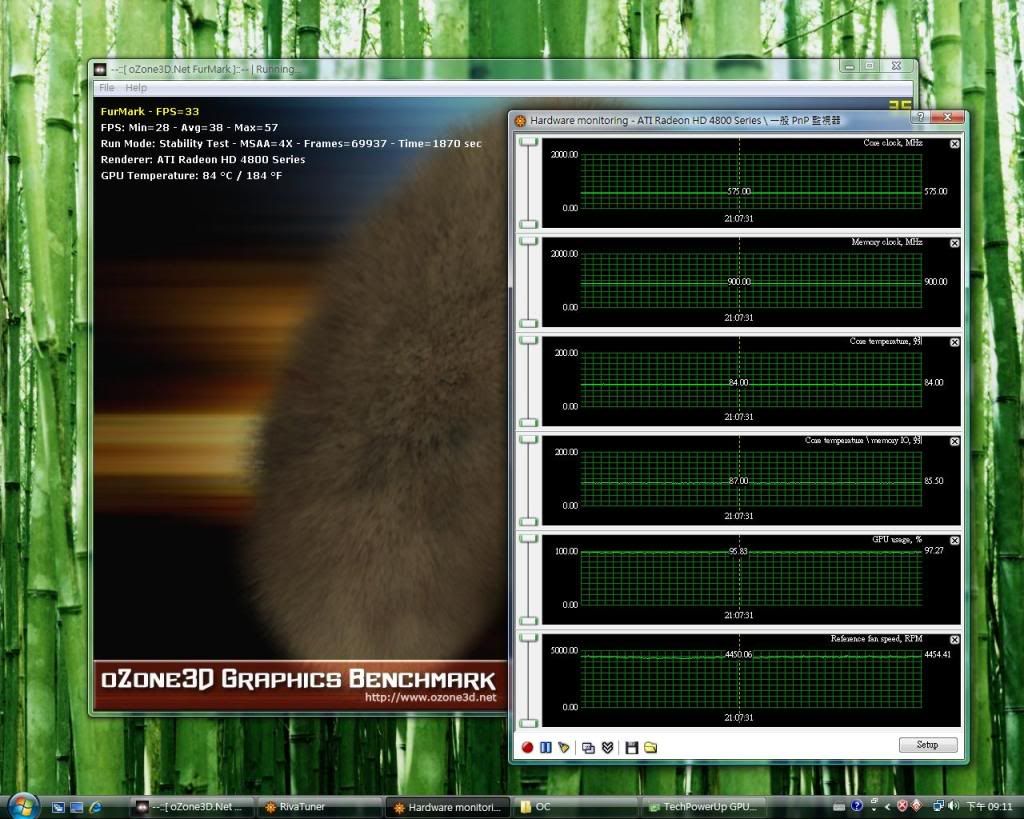This screenshot has height=819, width=1024.
Task: Open the Windows Start orb
Action: (x=24, y=806)
